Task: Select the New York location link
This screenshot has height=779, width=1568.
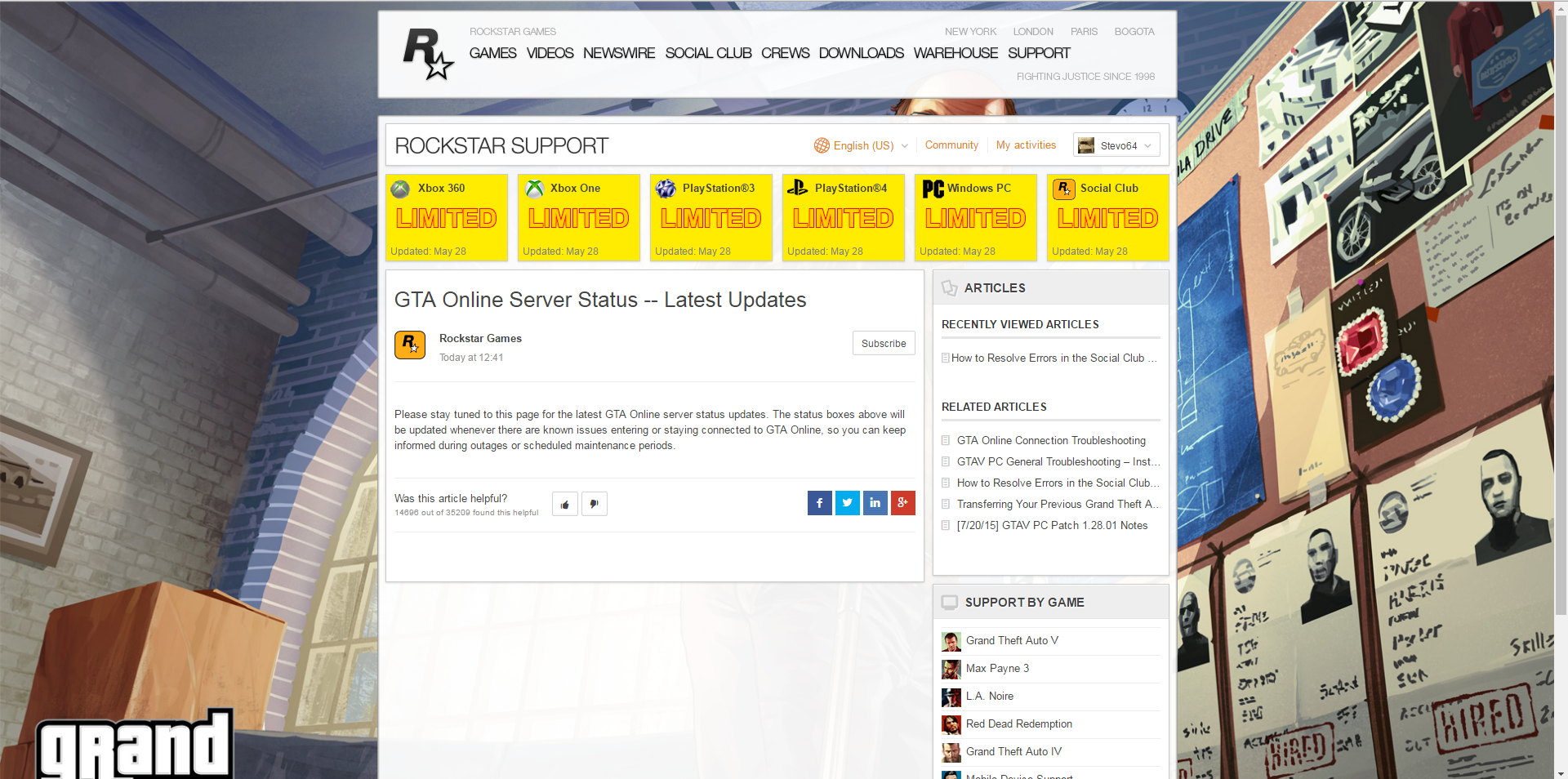Action: click(971, 32)
